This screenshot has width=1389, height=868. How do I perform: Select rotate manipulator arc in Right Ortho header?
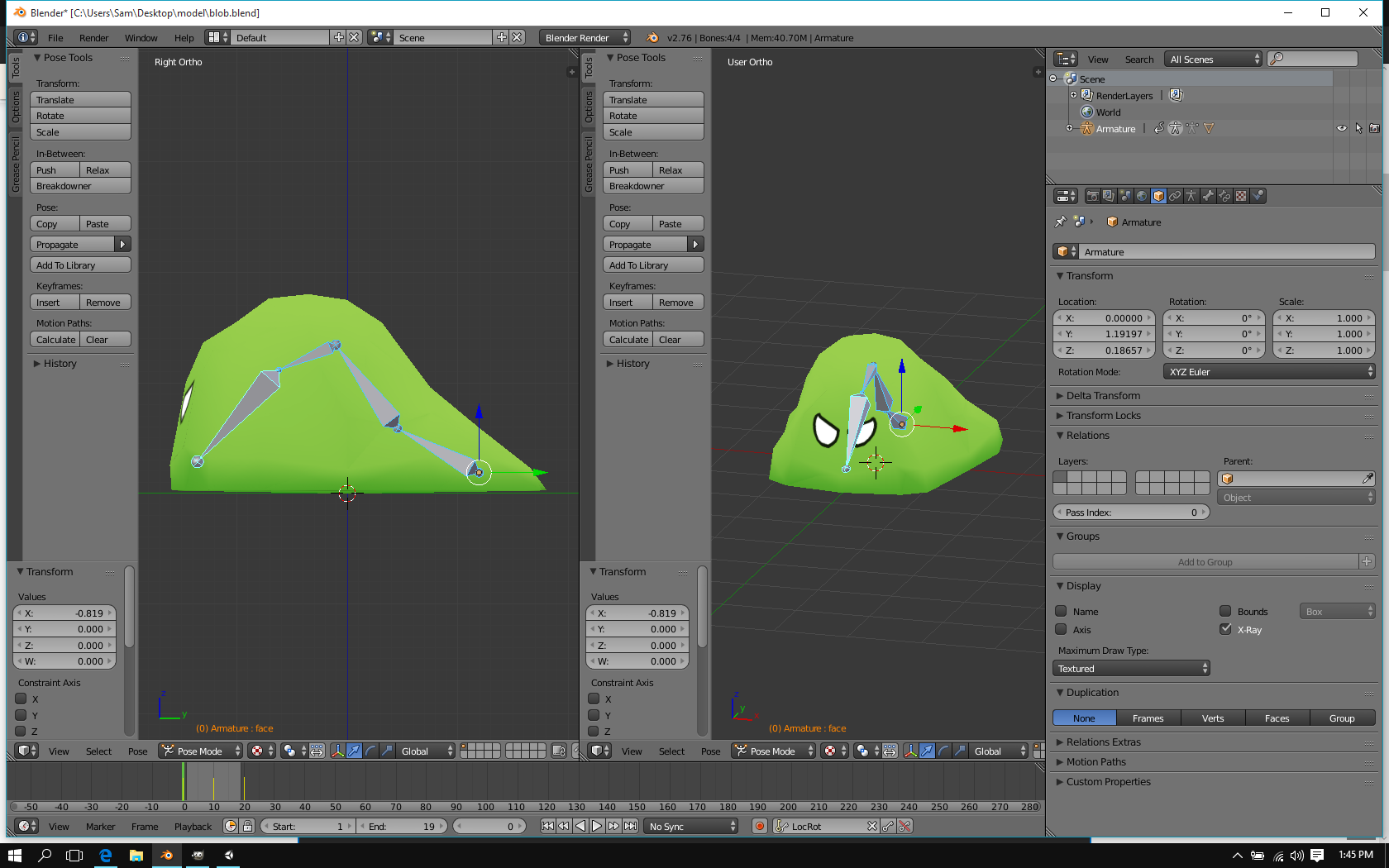pyautogui.click(x=370, y=751)
